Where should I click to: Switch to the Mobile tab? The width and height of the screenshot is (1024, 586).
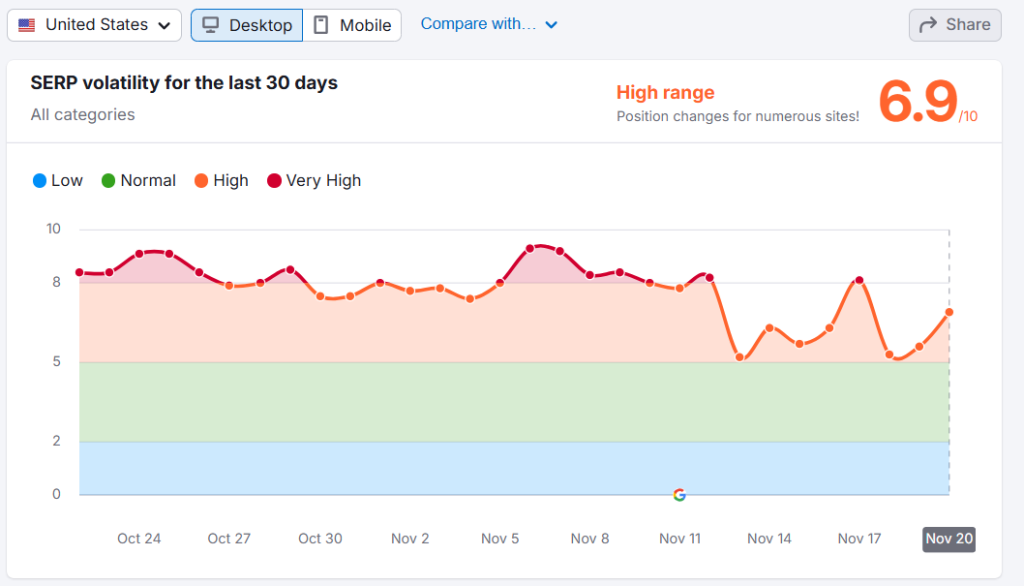click(x=352, y=25)
